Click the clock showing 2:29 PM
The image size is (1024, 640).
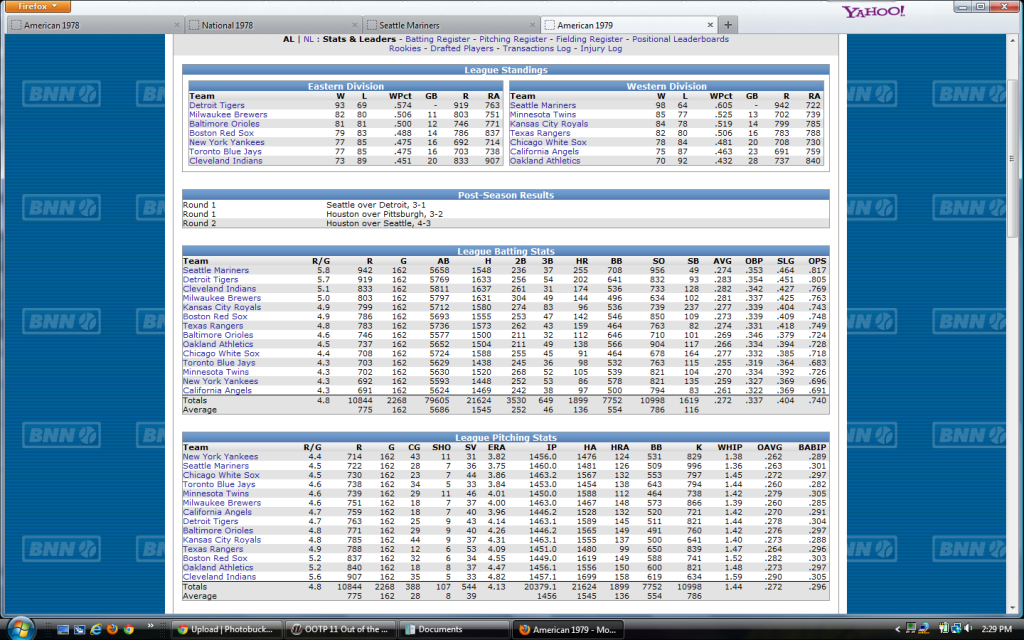click(x=997, y=629)
